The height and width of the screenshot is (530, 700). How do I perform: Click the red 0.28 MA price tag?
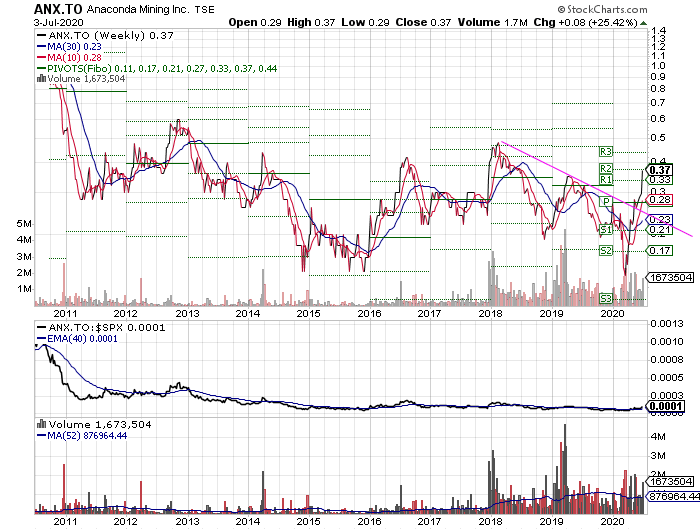click(x=660, y=200)
